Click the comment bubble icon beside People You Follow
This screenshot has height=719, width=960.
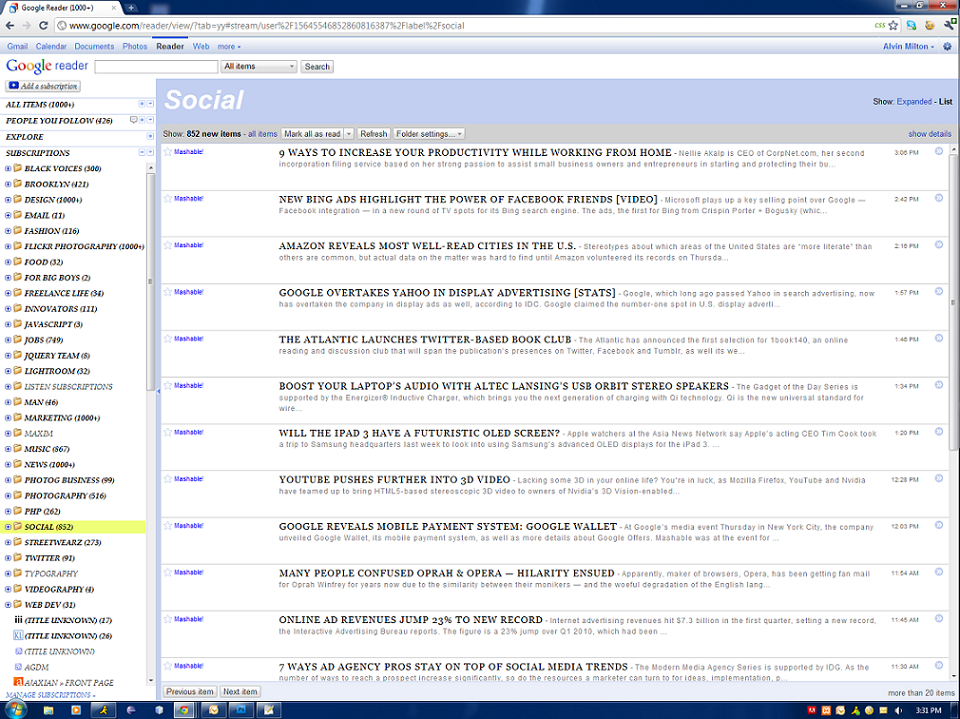[x=133, y=120]
